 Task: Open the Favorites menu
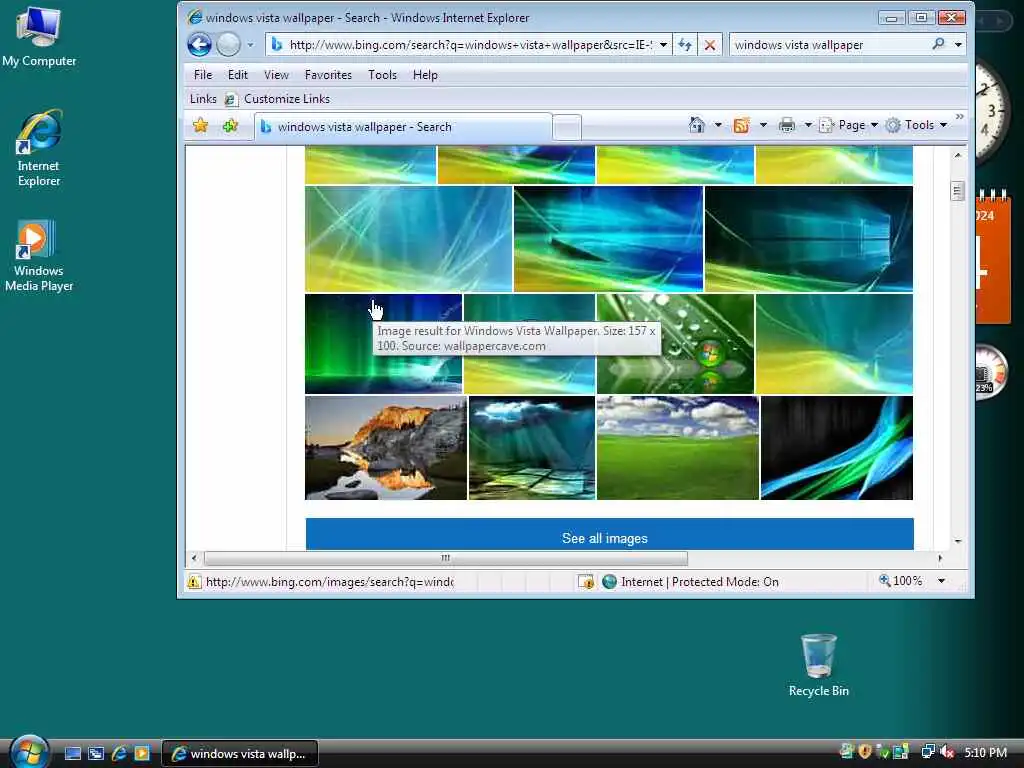tap(328, 75)
